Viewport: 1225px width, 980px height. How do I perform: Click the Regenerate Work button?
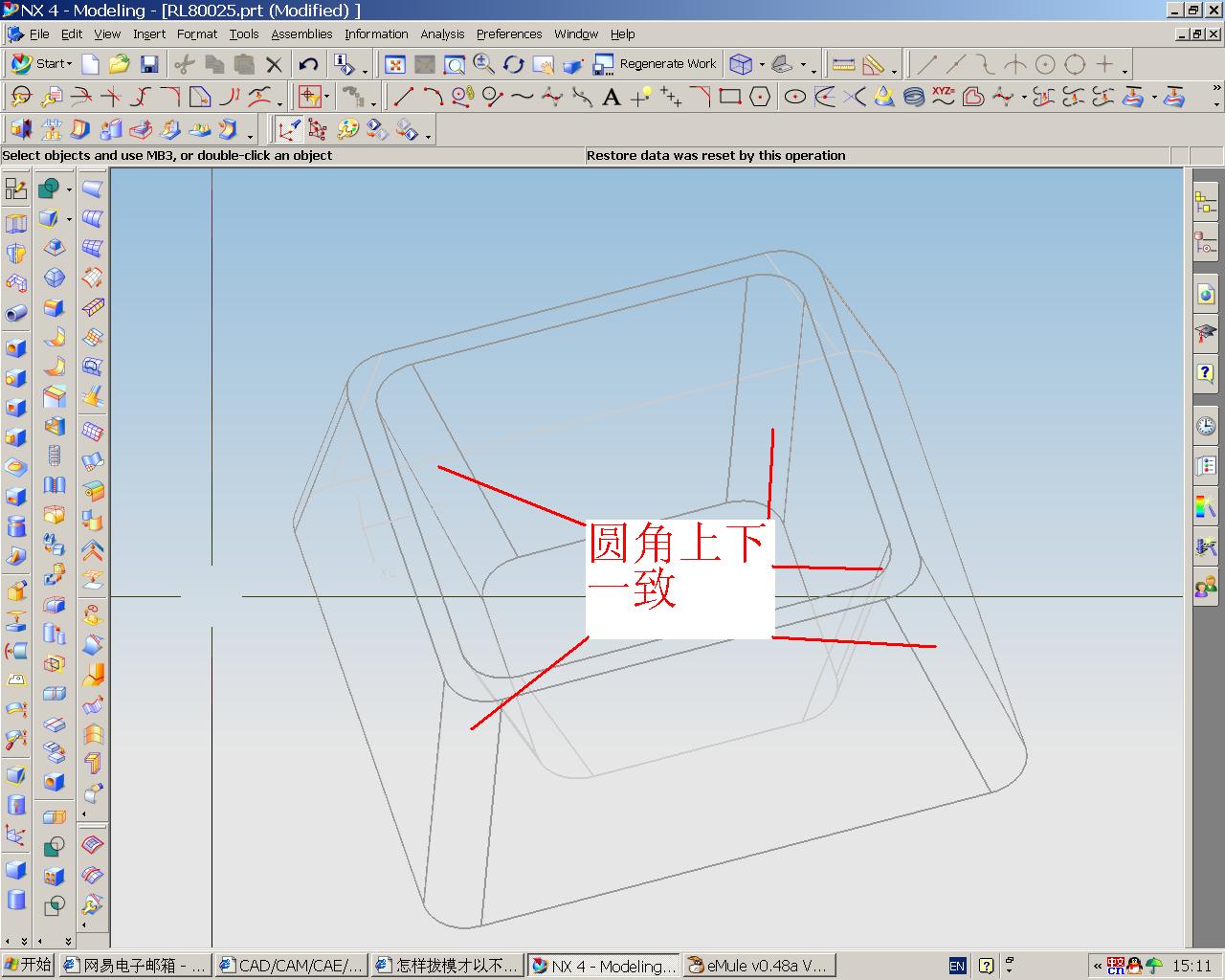(x=656, y=64)
